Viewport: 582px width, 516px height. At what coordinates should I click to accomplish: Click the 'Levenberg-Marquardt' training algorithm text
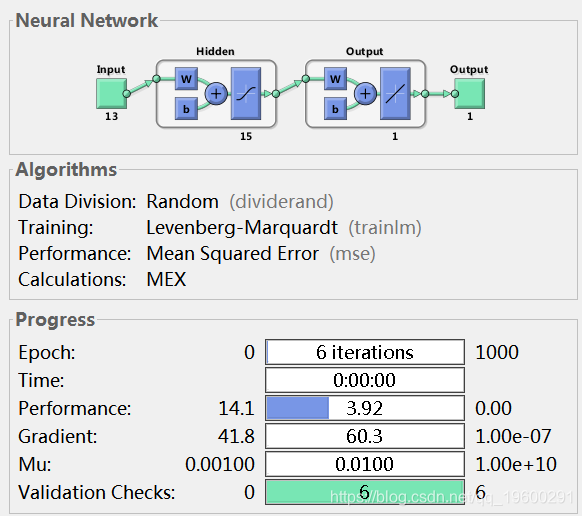click(242, 228)
